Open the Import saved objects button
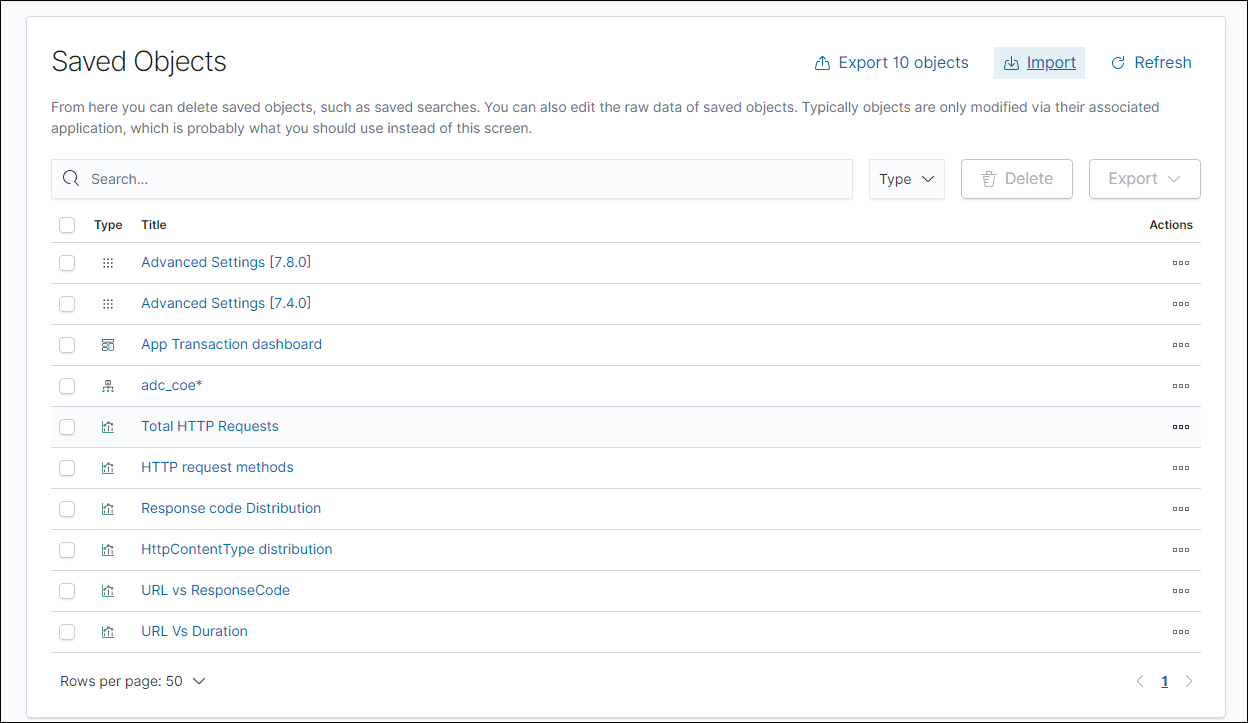The height and width of the screenshot is (723, 1248). [1039, 63]
